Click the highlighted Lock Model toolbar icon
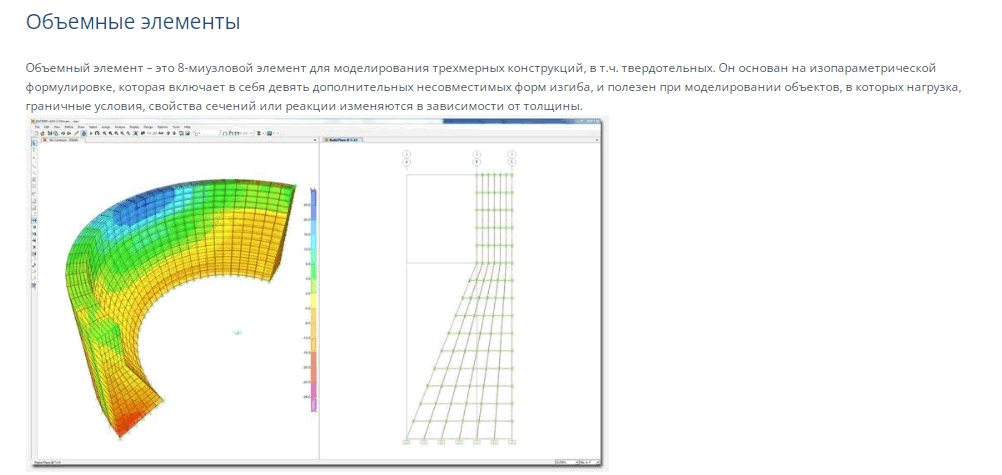This screenshot has width=1002, height=475. click(x=84, y=133)
